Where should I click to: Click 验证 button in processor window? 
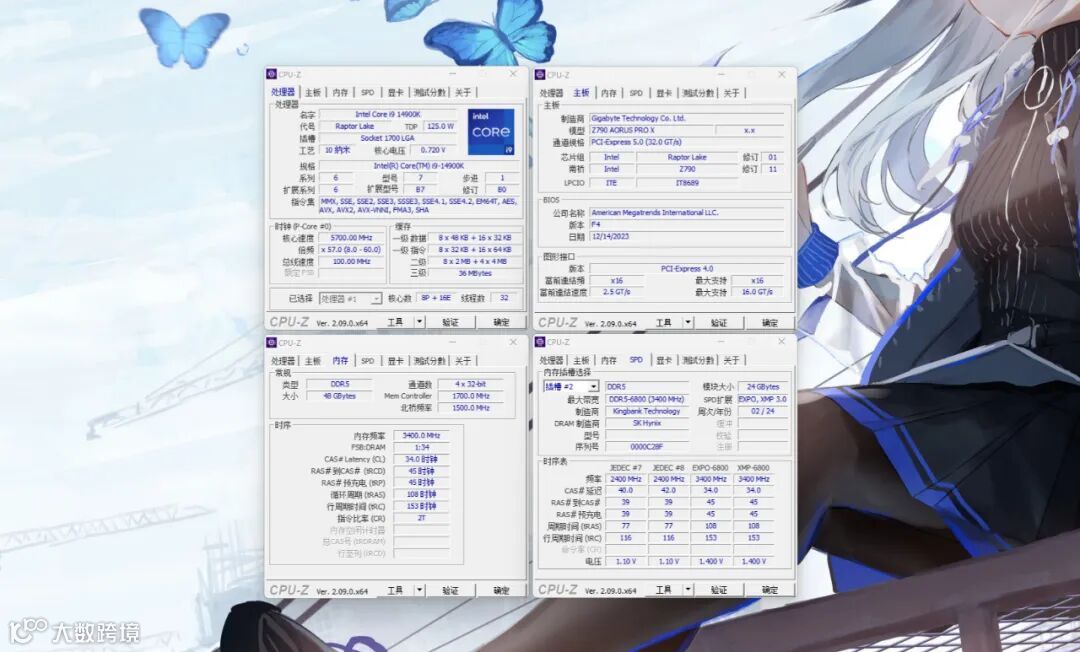coord(450,322)
